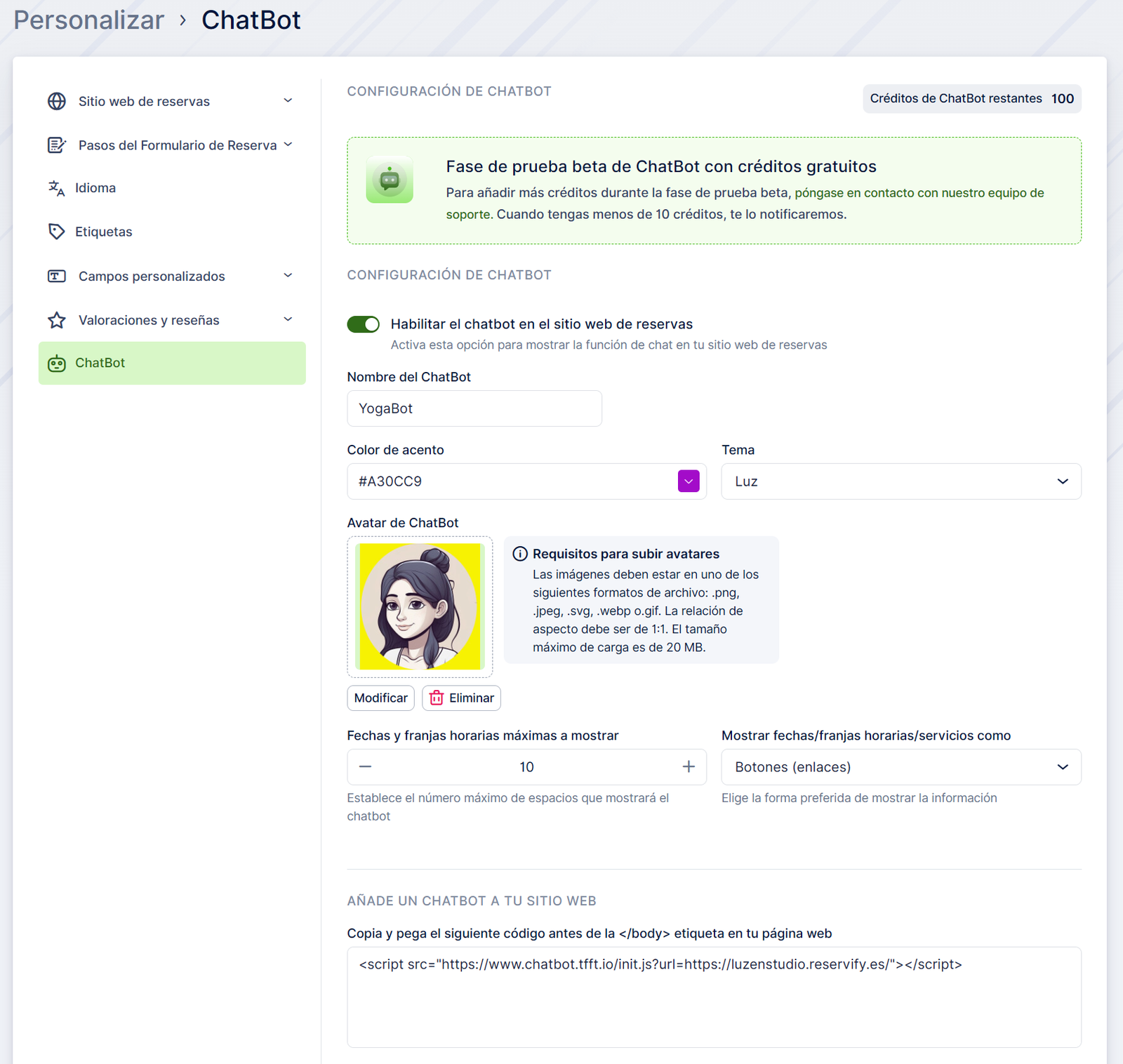Increase maximum slots with the plus button
Image resolution: width=1123 pixels, height=1064 pixels.
tap(689, 767)
